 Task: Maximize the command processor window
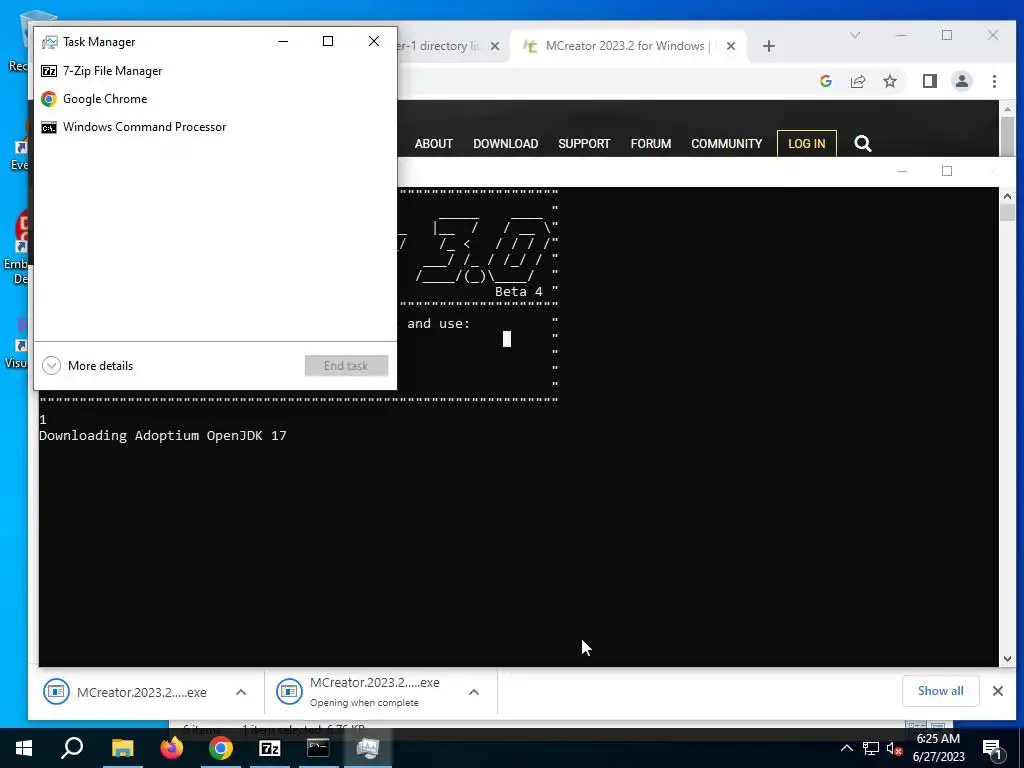click(947, 171)
